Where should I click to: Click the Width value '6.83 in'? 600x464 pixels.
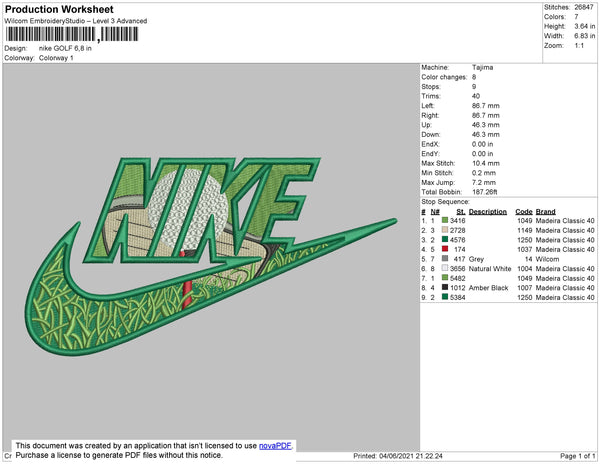(584, 36)
